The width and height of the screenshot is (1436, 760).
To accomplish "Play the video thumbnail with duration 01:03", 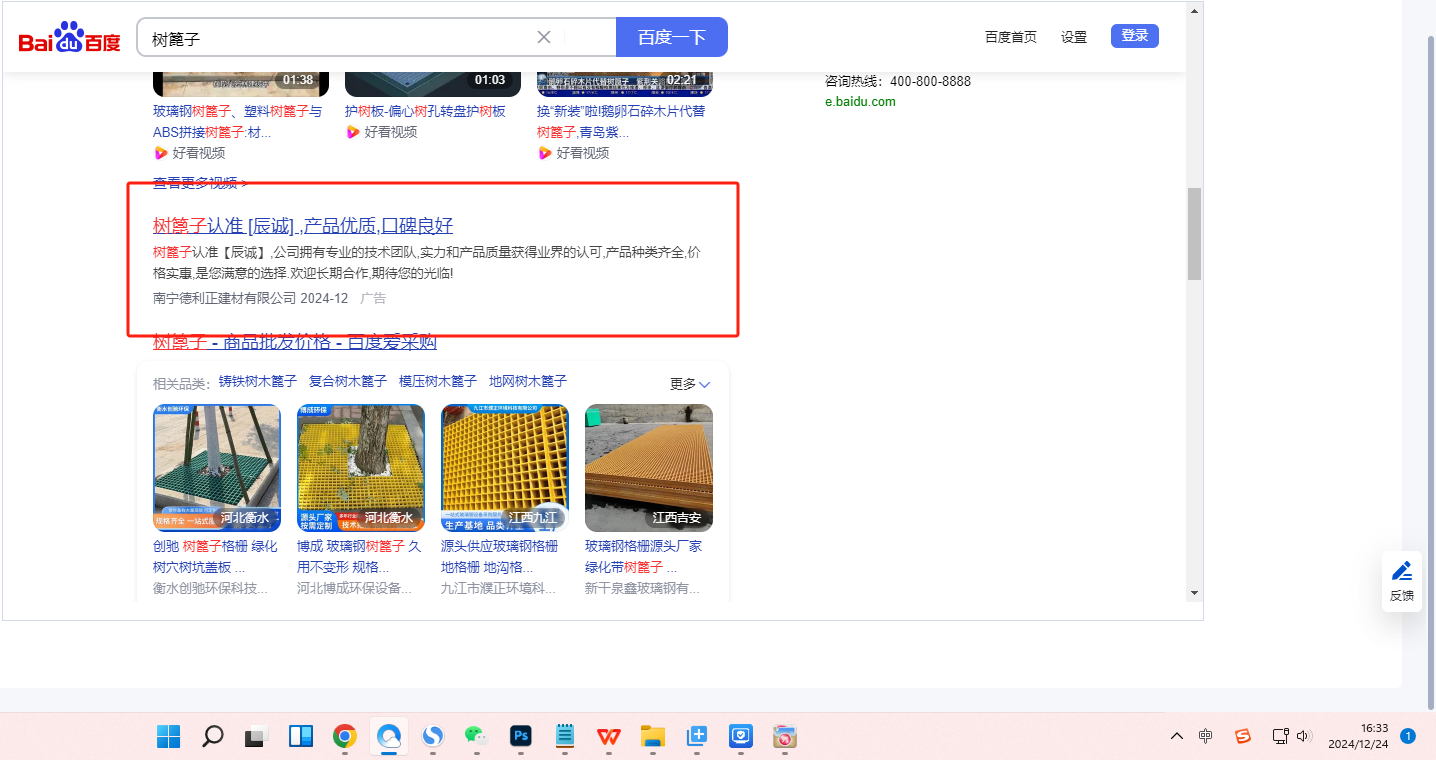I will coord(433,83).
